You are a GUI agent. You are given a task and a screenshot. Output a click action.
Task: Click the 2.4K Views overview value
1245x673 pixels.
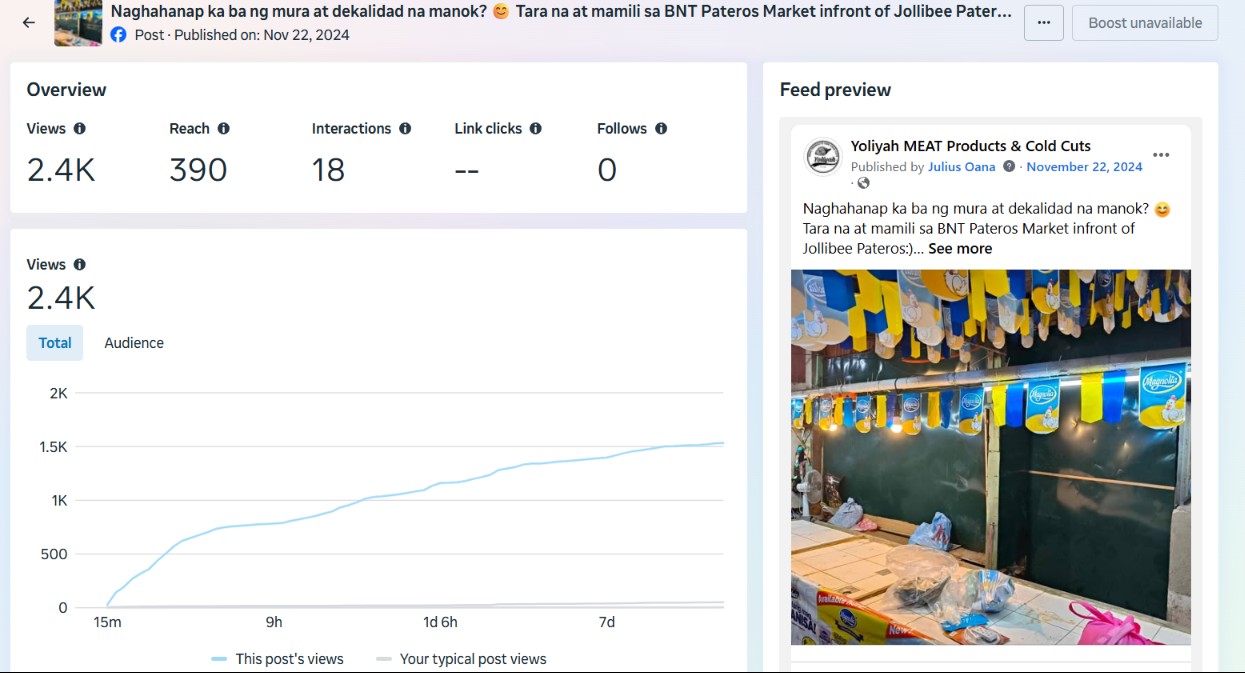pyautogui.click(x=61, y=170)
